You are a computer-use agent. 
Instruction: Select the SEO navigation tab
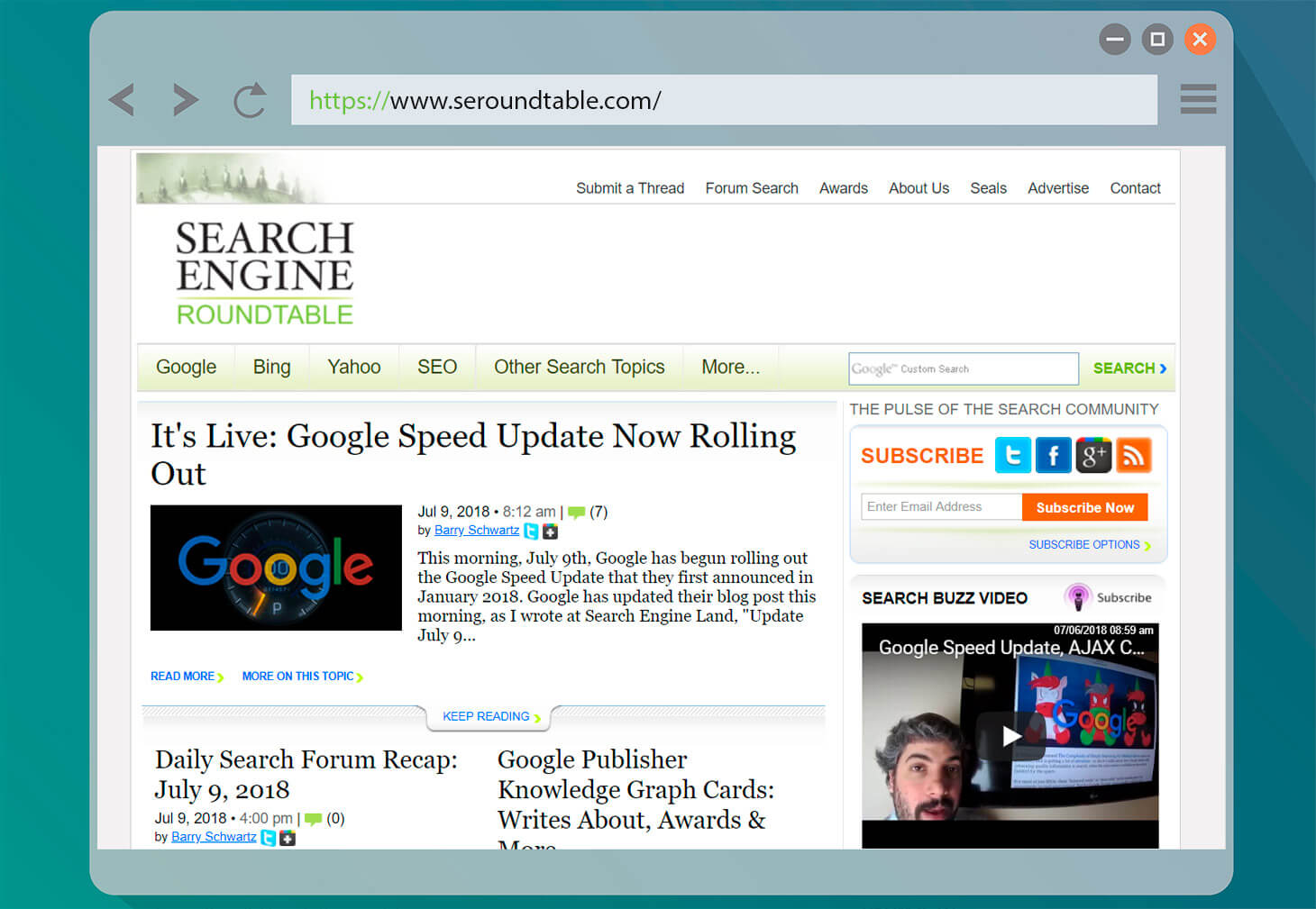click(x=437, y=368)
